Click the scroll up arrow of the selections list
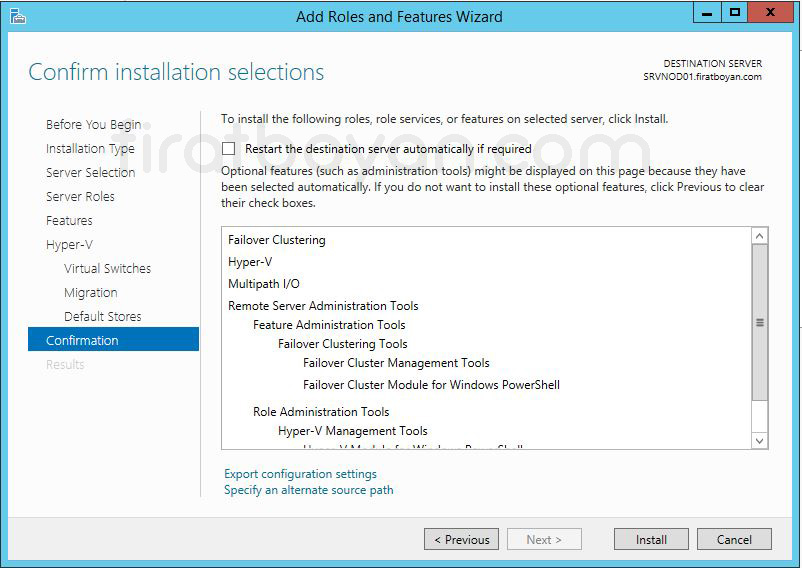802x568 pixels. [x=760, y=236]
